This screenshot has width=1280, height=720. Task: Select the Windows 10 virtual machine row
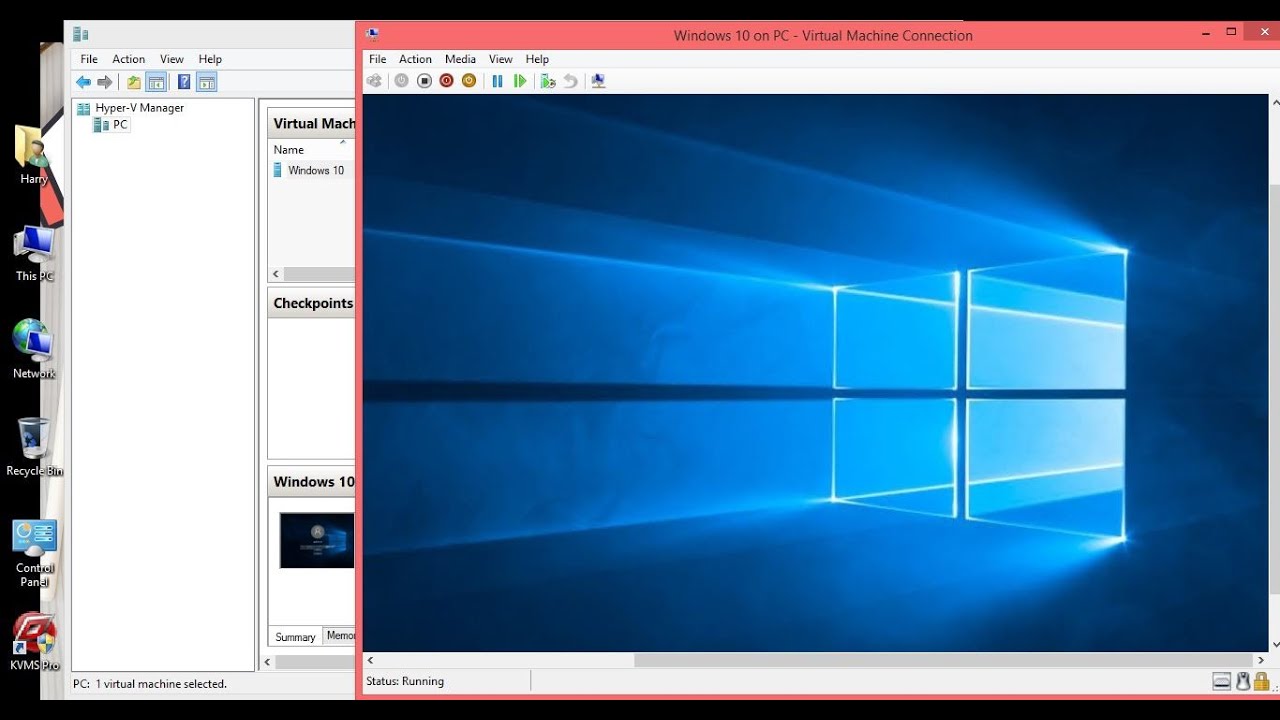coord(313,170)
